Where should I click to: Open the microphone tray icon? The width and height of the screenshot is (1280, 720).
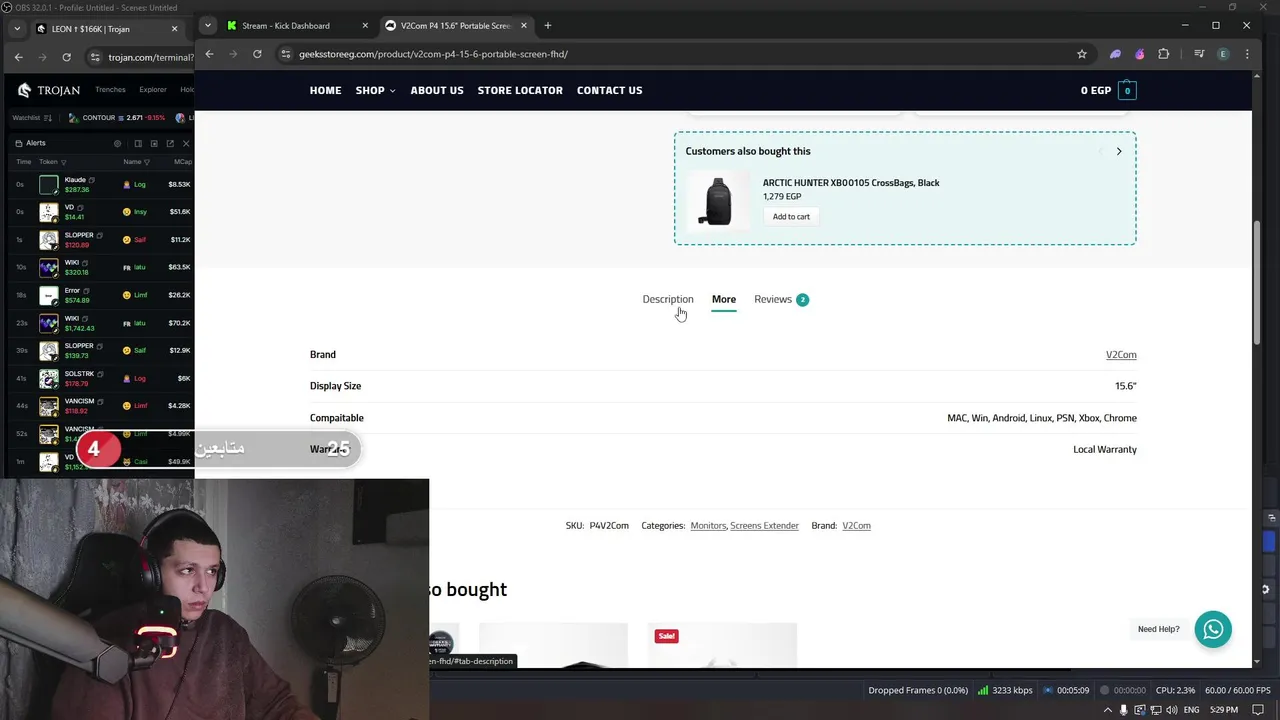1123,710
